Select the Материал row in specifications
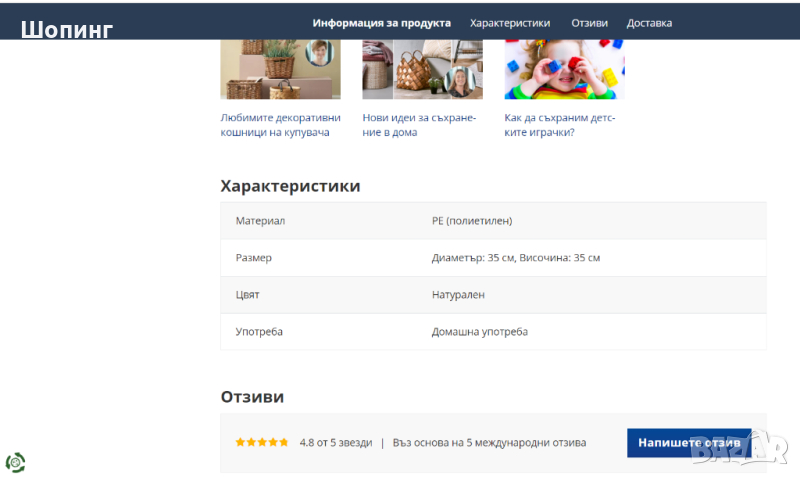Viewport: 800px width, 477px height. tap(493, 221)
